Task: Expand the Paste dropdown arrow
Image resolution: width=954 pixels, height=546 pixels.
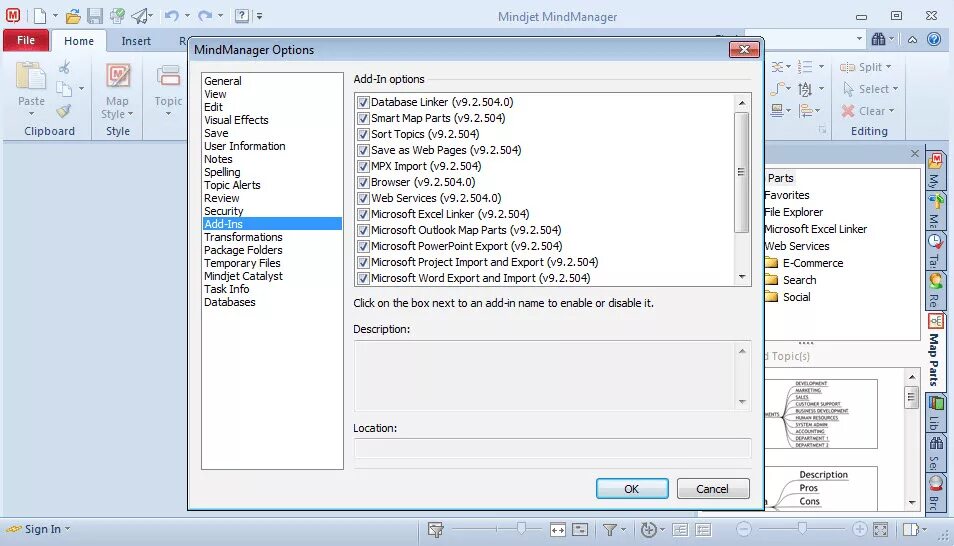Action: [31, 114]
